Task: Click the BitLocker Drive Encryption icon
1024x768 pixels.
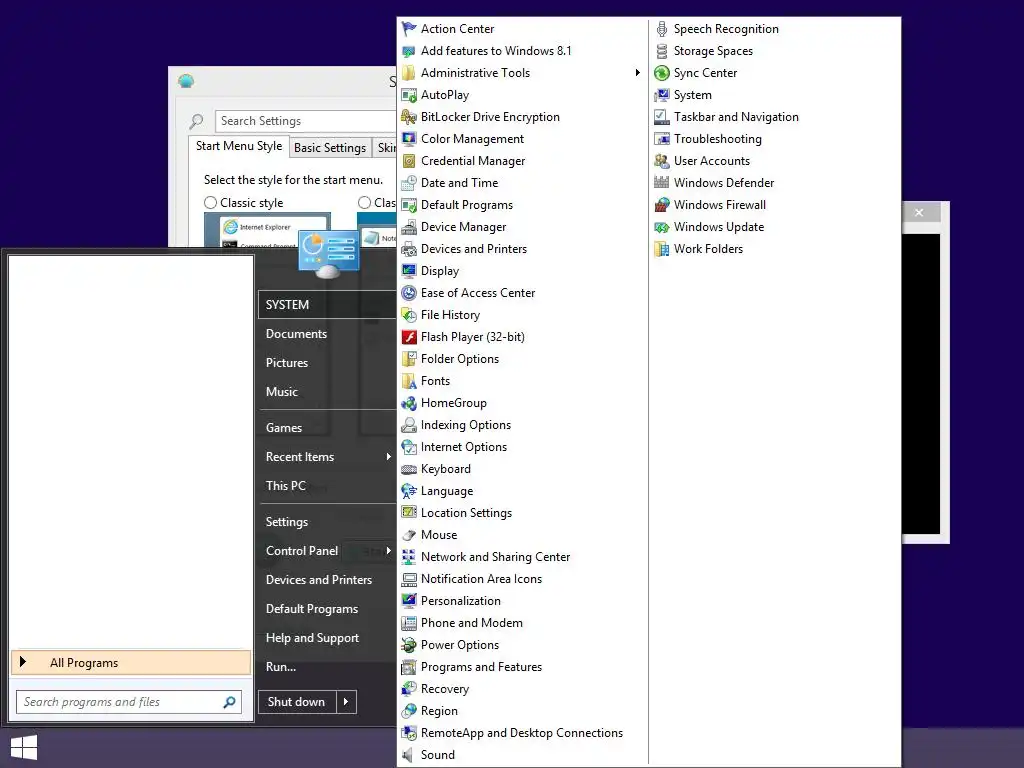Action: coord(409,117)
